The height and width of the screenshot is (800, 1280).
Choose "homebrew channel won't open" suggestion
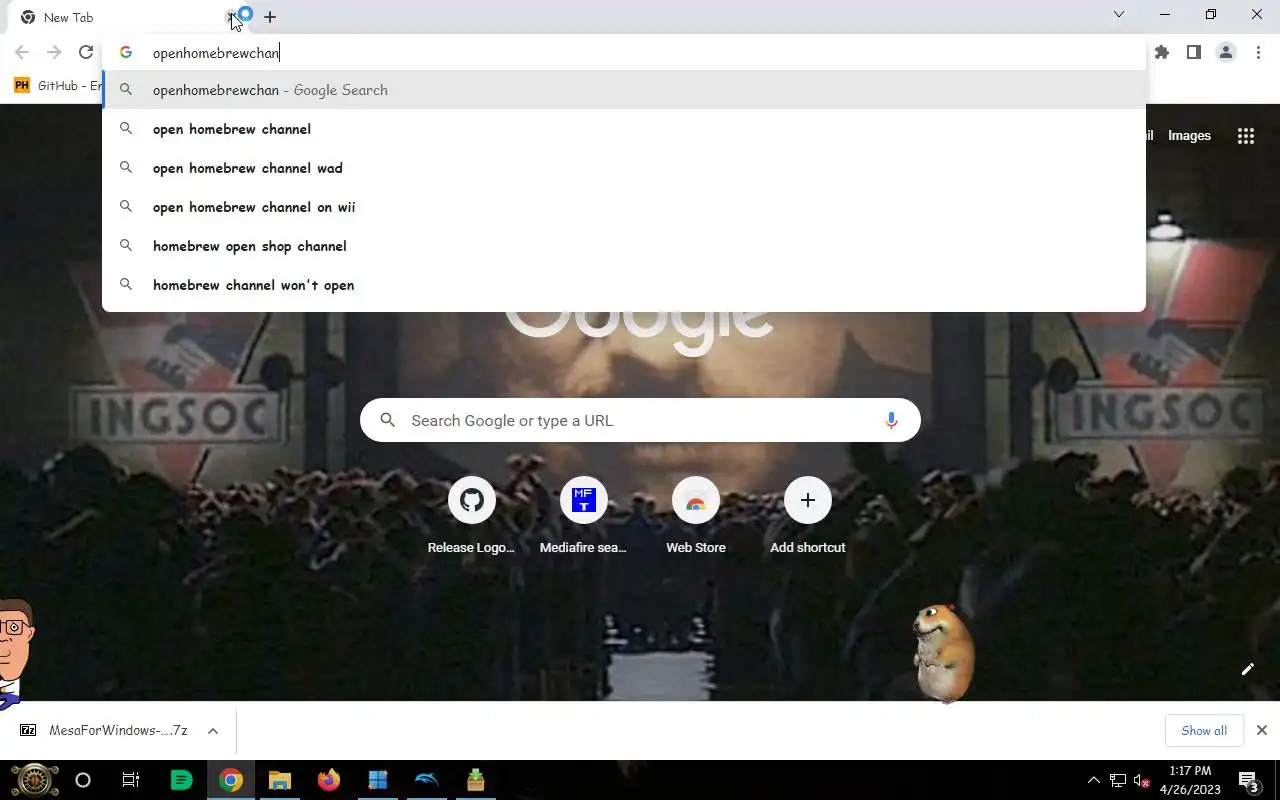coord(624,285)
